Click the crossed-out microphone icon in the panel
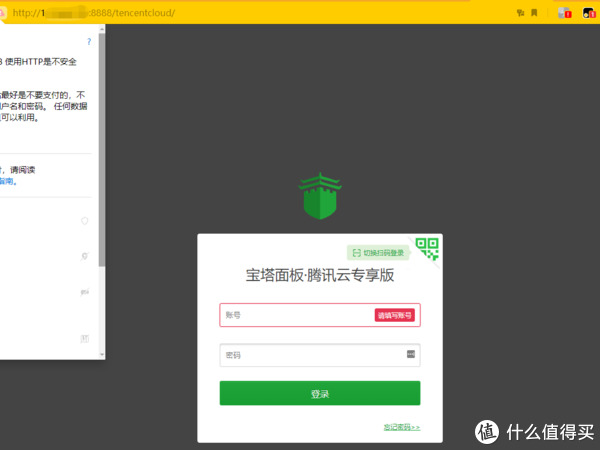This screenshot has width=600, height=450. point(85,256)
